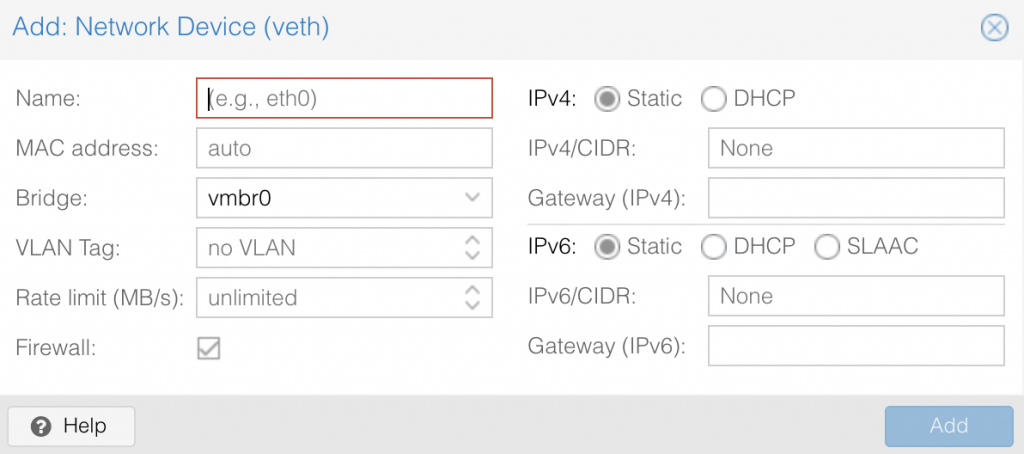1024x454 pixels.
Task: Increase Rate limit with up arrow
Action: [x=472, y=289]
